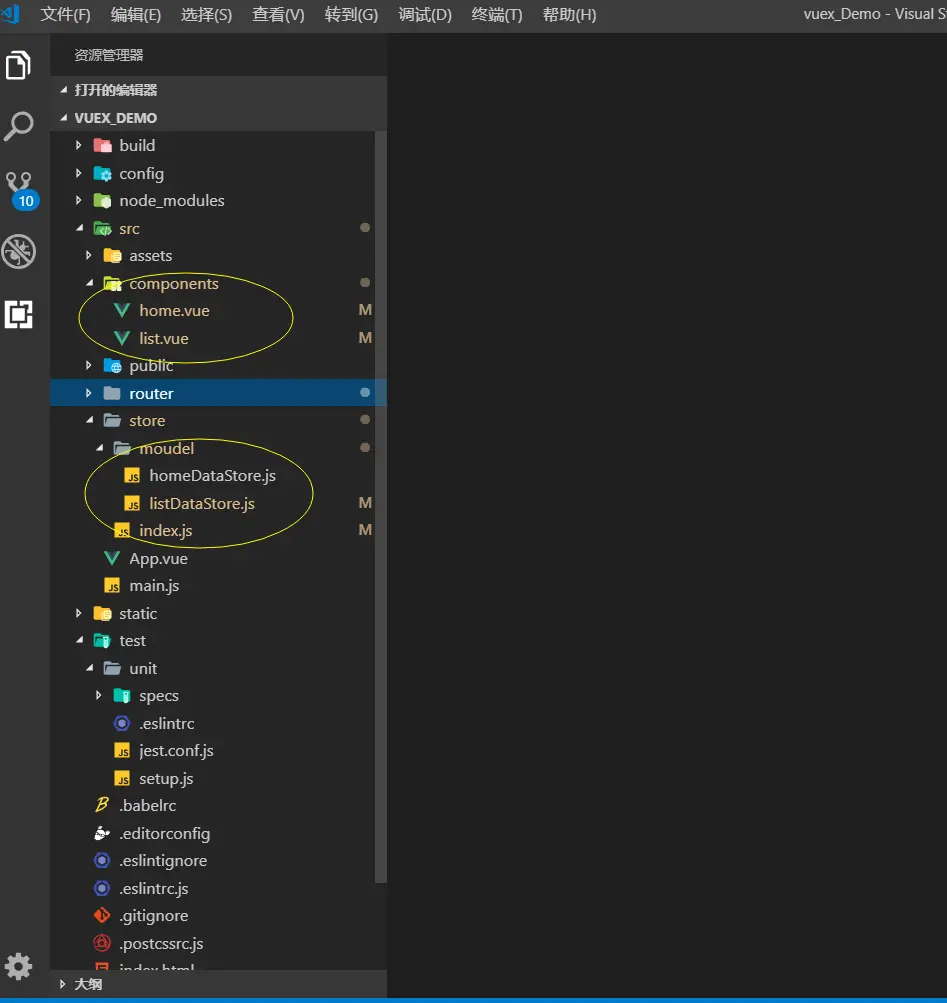Open the 查看(V) menu
947x1003 pixels.
tap(278, 15)
